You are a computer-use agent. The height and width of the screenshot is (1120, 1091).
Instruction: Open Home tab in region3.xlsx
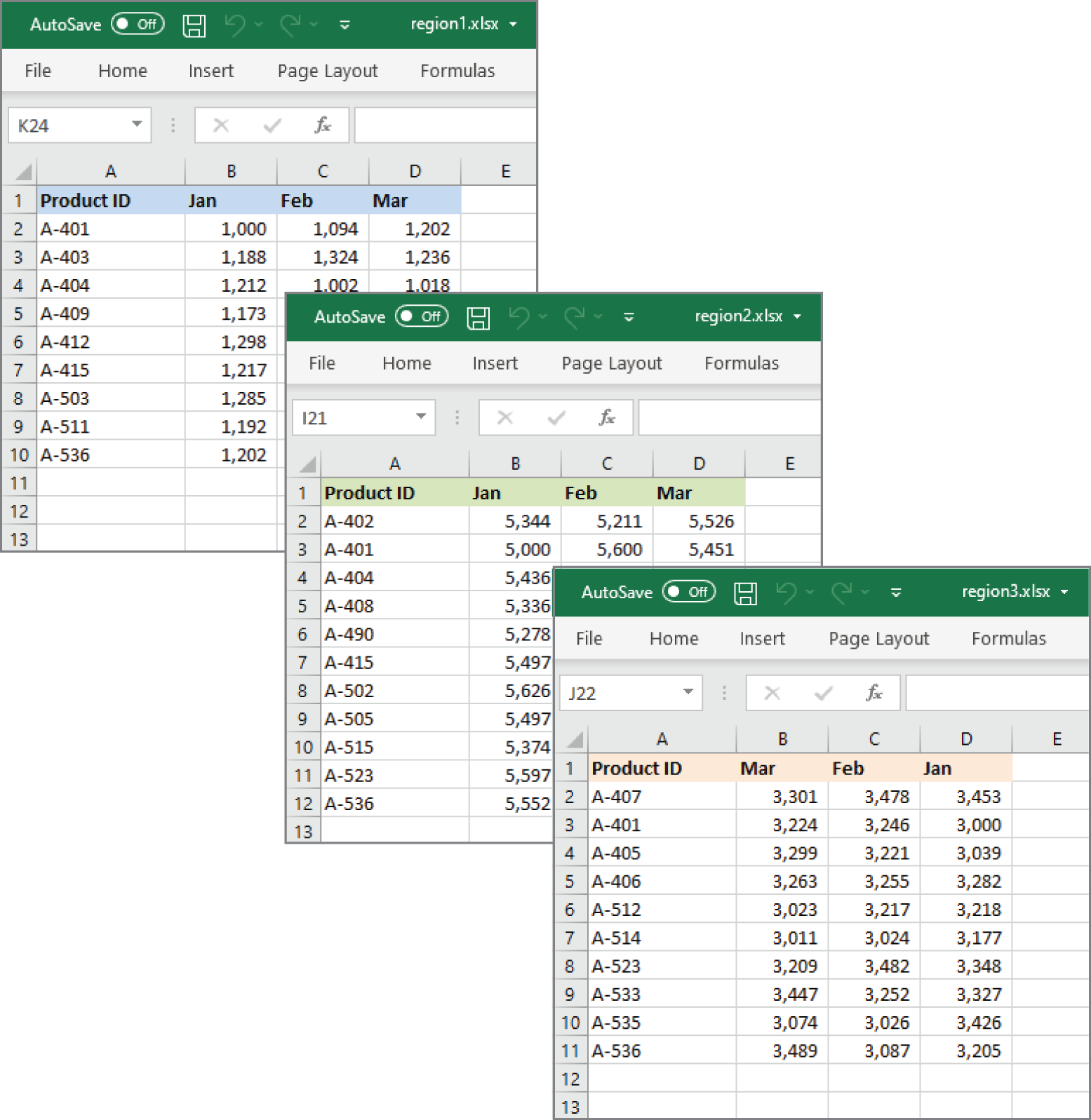pyautogui.click(x=674, y=639)
